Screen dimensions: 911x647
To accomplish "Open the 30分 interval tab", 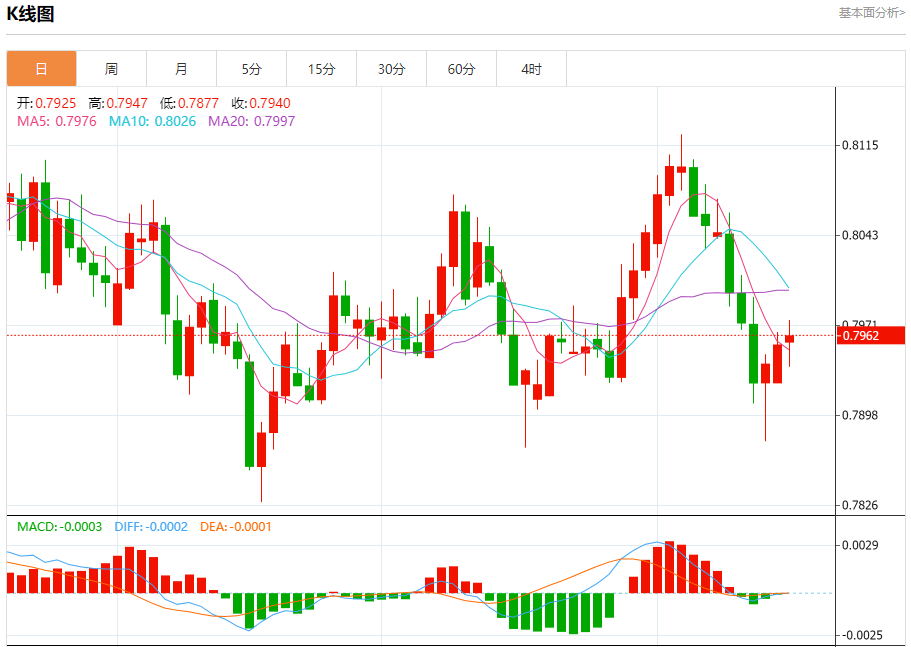I will [x=391, y=69].
